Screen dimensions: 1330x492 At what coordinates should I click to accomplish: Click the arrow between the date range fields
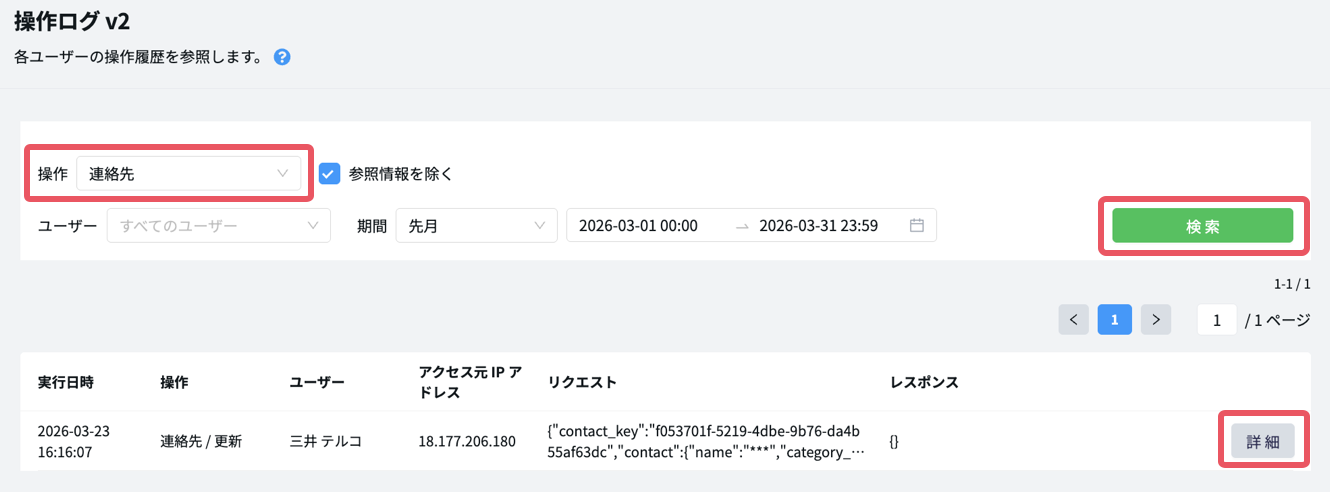click(x=741, y=227)
